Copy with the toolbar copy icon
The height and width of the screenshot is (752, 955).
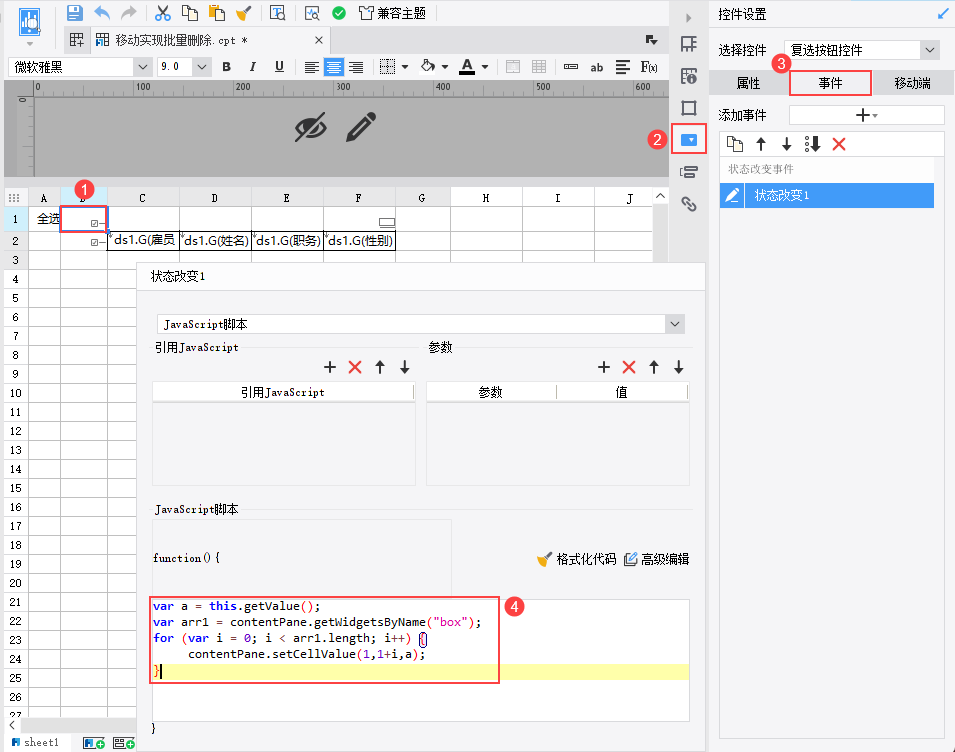pos(190,13)
